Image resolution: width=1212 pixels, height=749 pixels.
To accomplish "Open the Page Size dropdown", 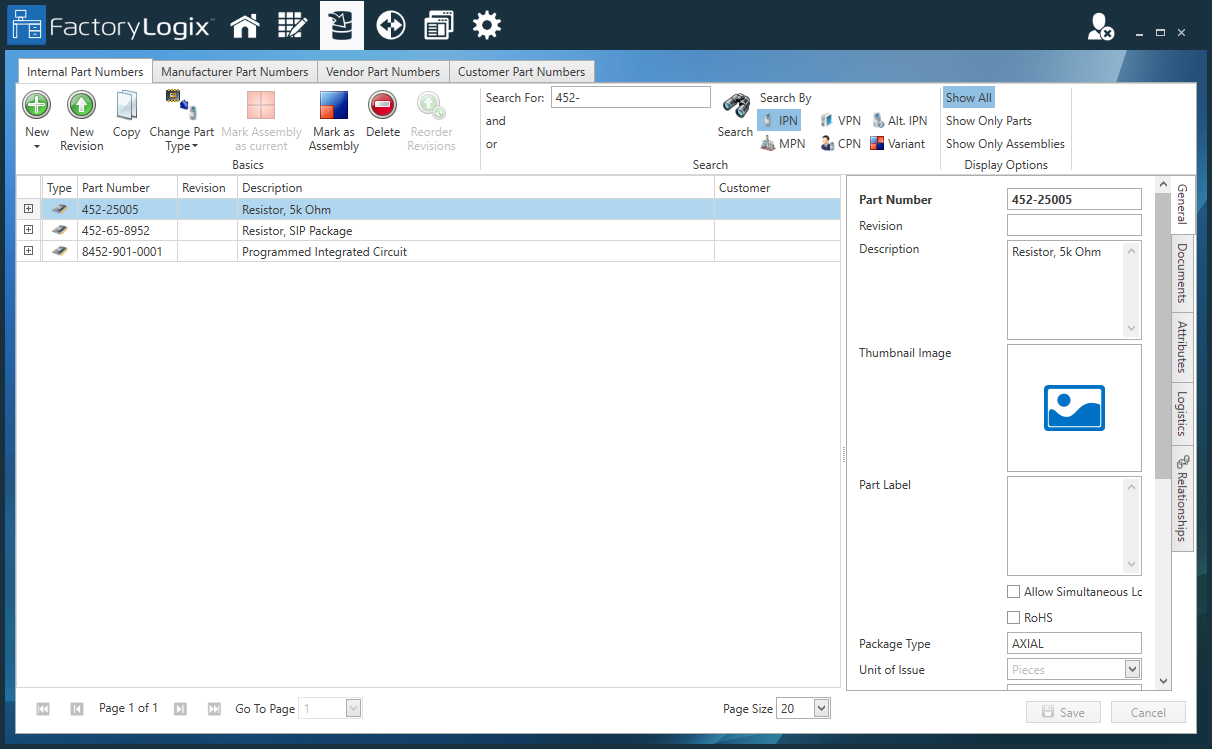I will coord(821,709).
